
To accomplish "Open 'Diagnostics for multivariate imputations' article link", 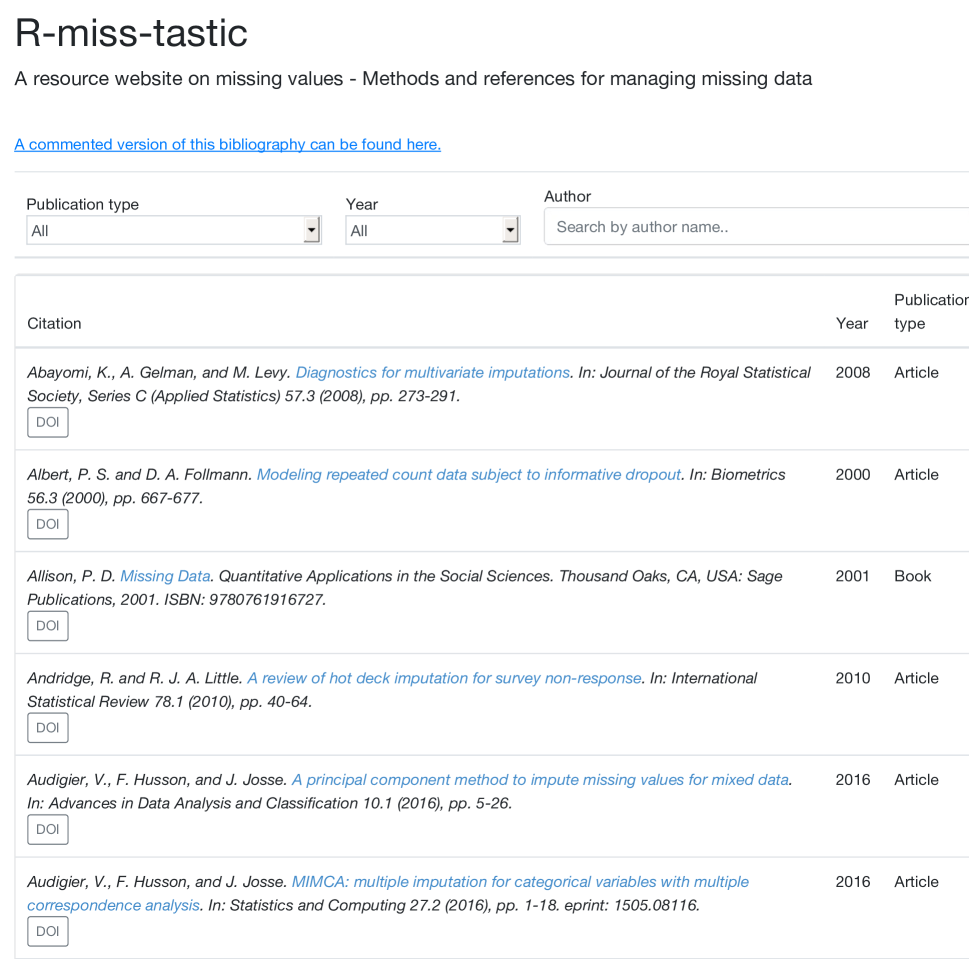I will (x=433, y=372).
